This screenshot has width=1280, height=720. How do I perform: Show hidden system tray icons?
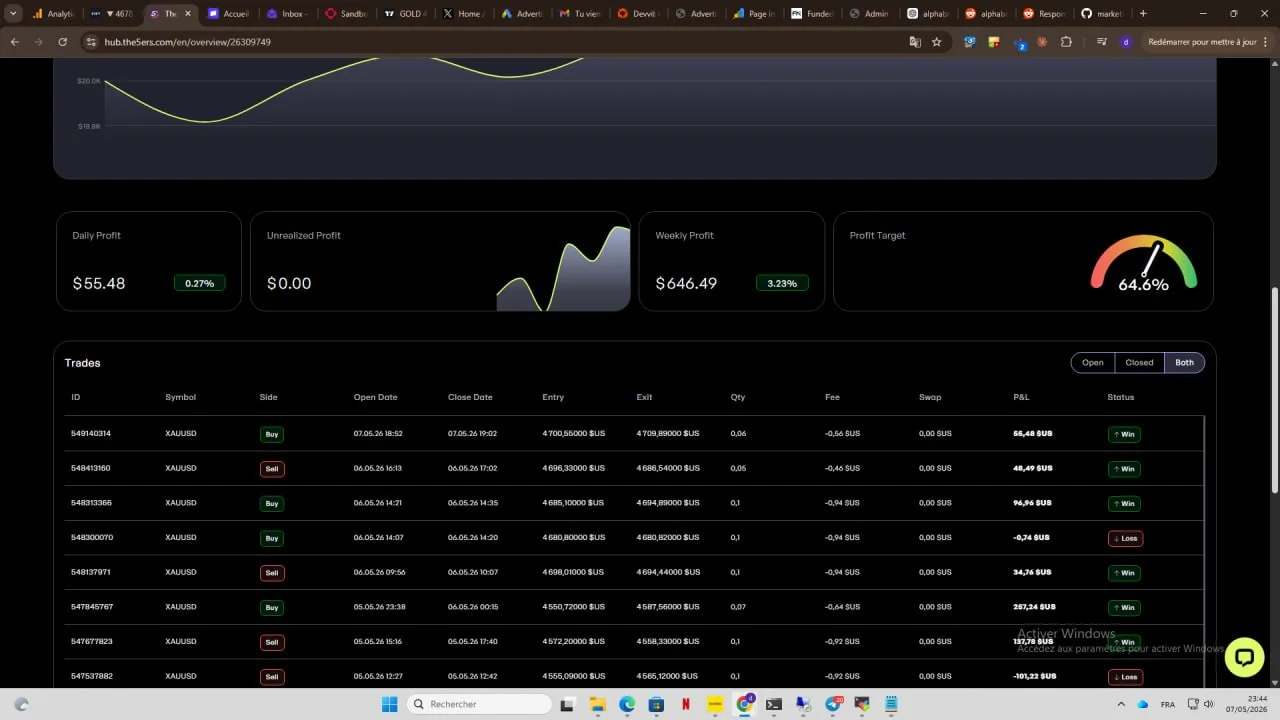click(1122, 704)
